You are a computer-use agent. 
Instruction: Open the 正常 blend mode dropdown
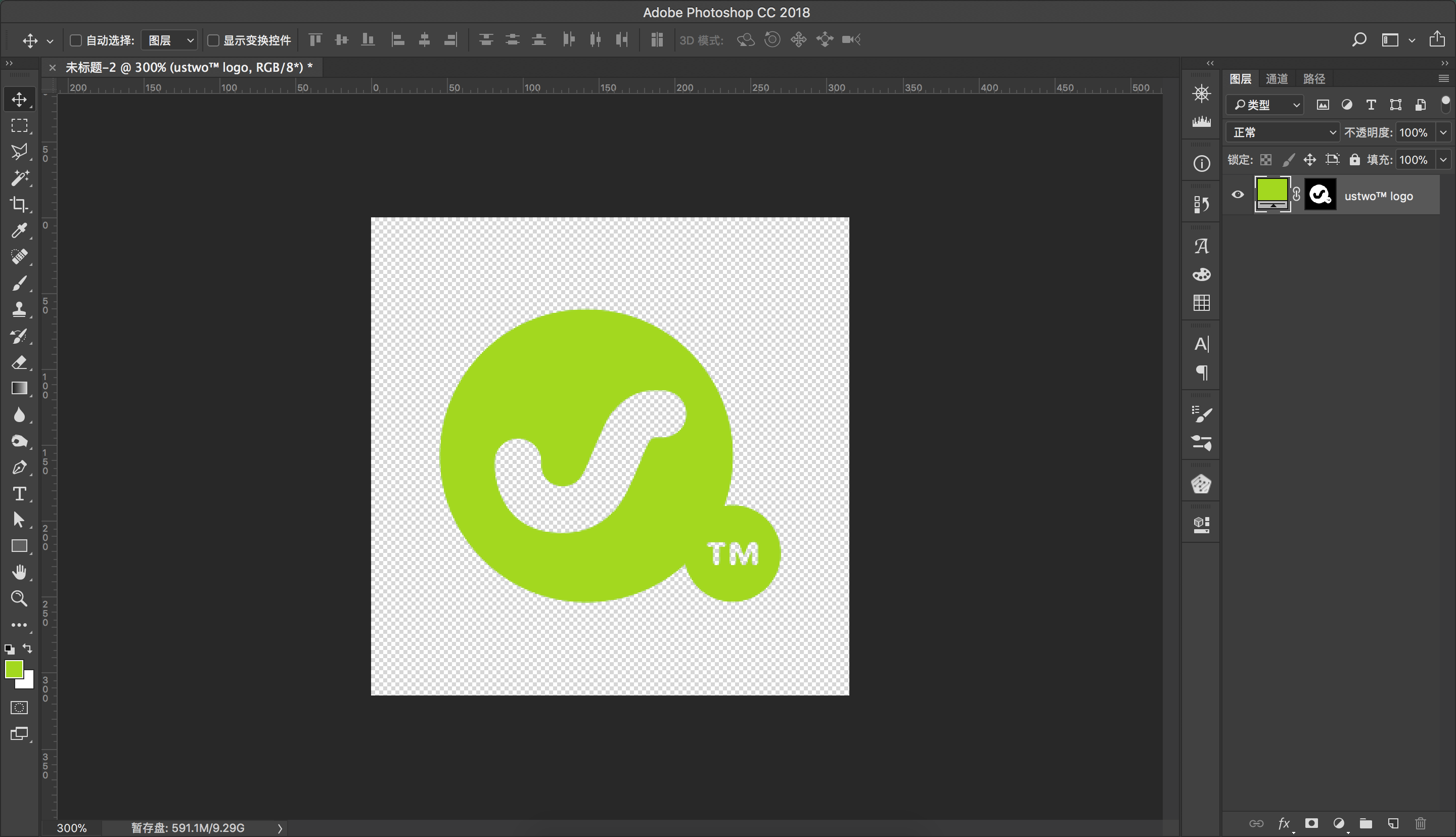[1283, 132]
